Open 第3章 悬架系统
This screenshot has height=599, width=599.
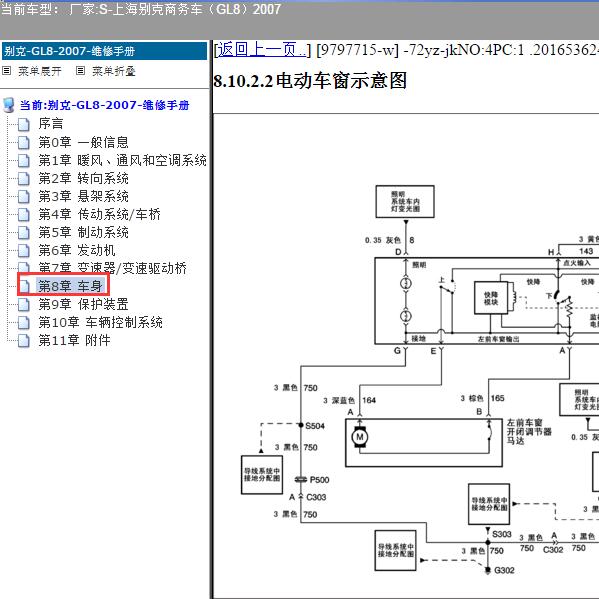[x=83, y=196]
